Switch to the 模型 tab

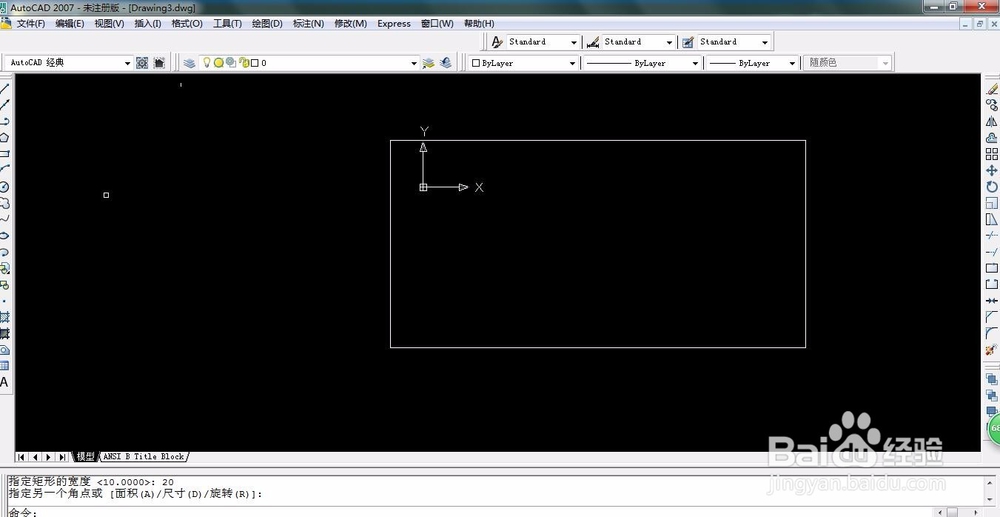pyautogui.click(x=85, y=456)
